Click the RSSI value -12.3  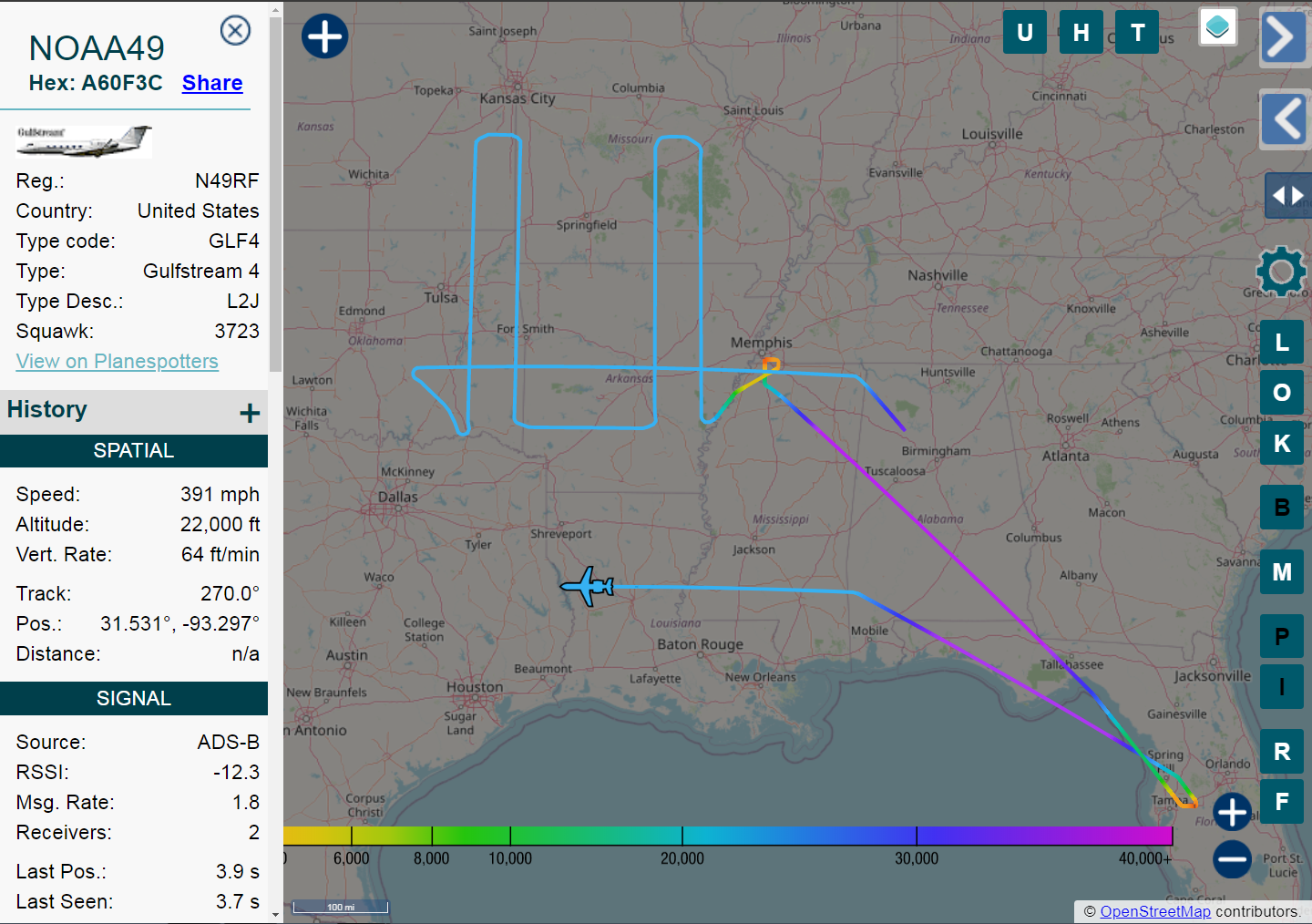(236, 773)
